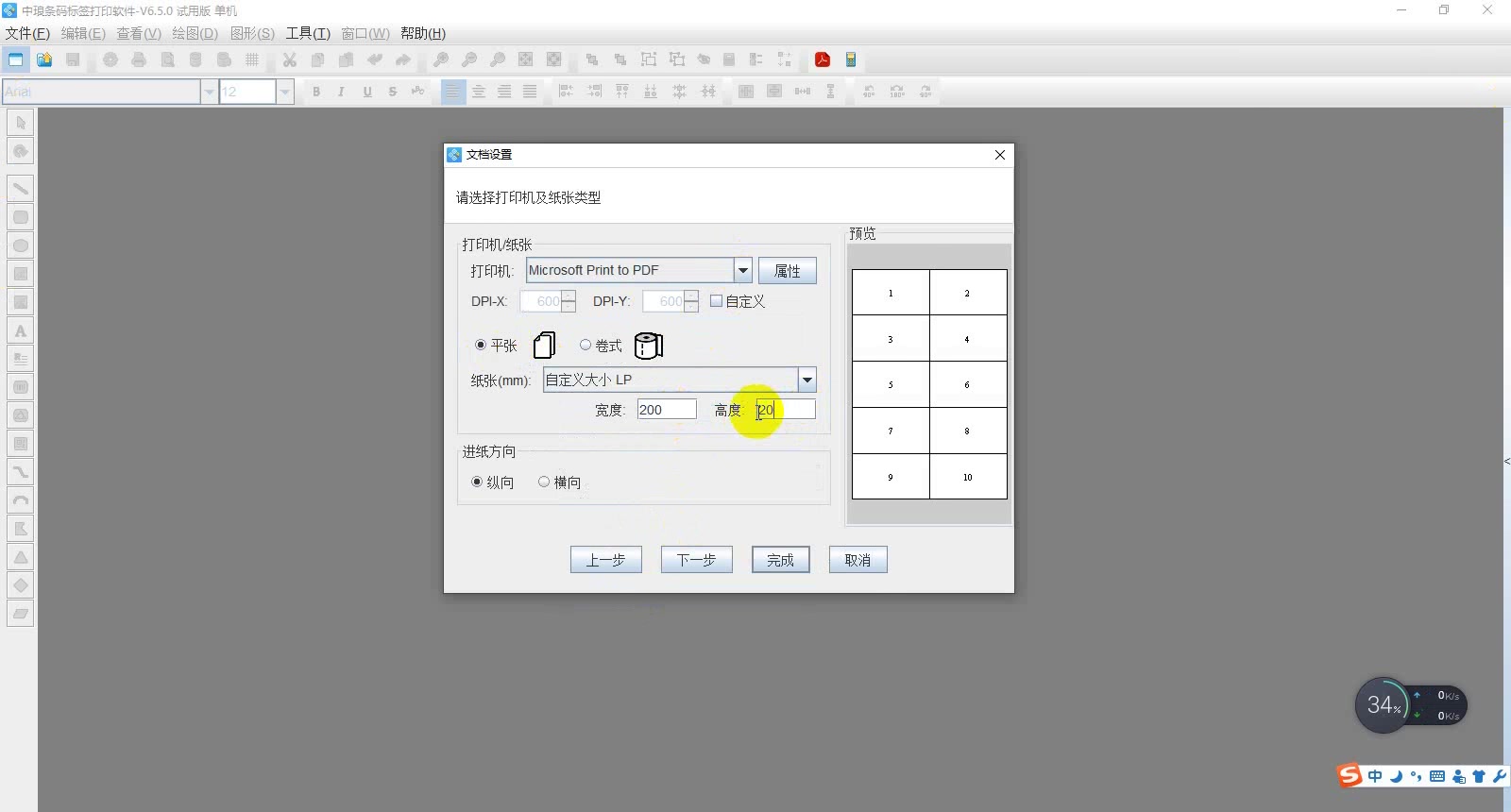Viewport: 1511px width, 812px height.
Task: Open the 帮助(H) menu
Action: pos(423,33)
